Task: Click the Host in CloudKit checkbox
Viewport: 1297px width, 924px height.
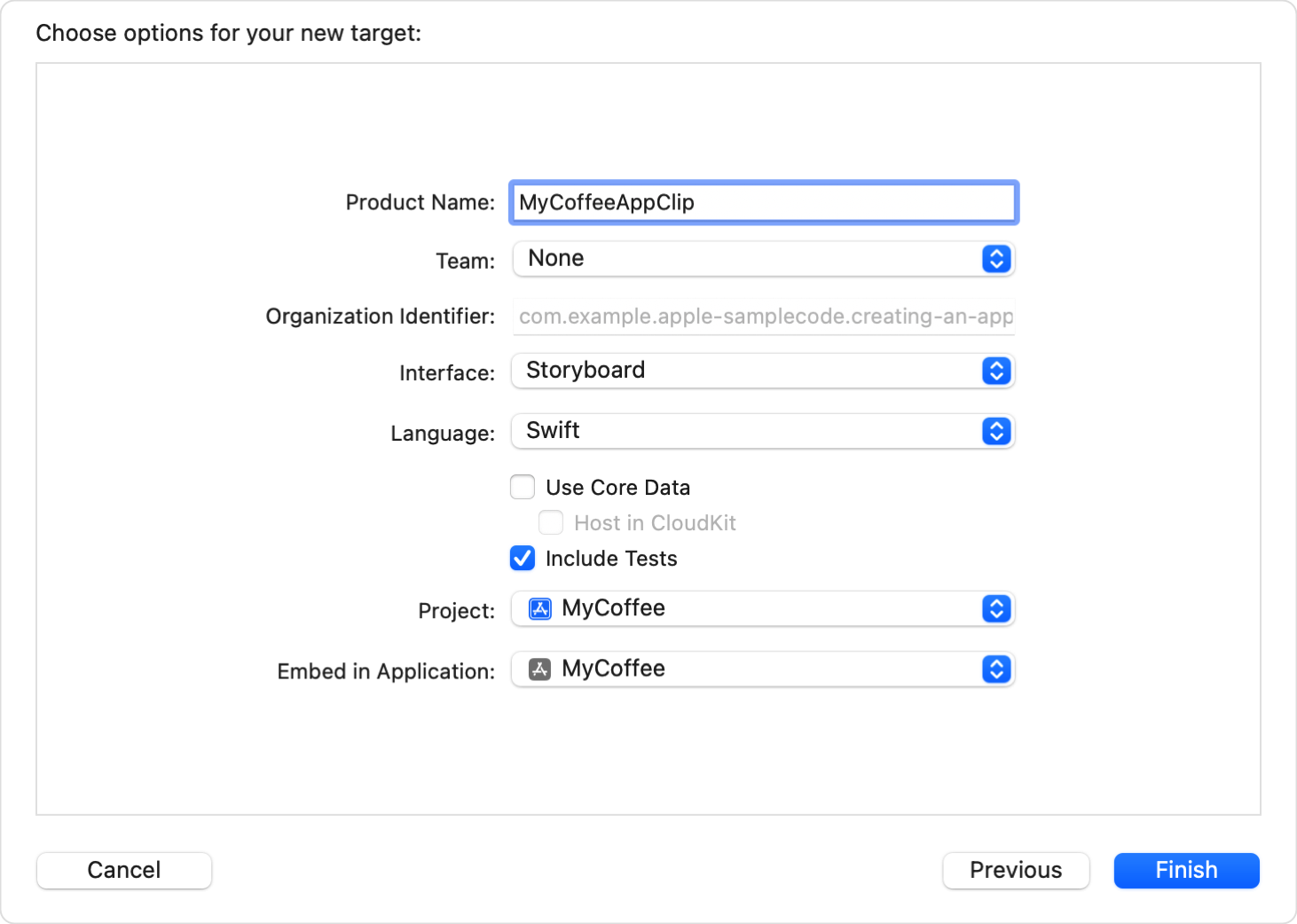Action: [551, 522]
